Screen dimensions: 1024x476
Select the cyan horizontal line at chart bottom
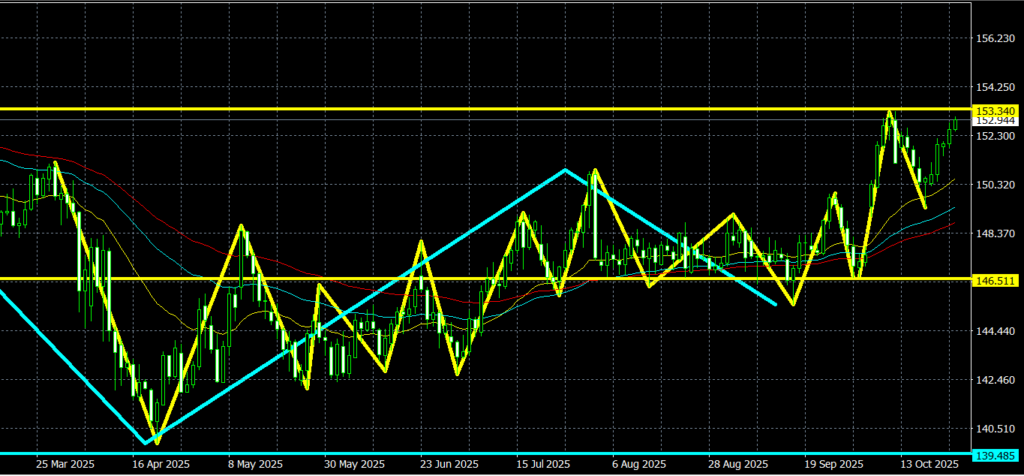coord(500,453)
